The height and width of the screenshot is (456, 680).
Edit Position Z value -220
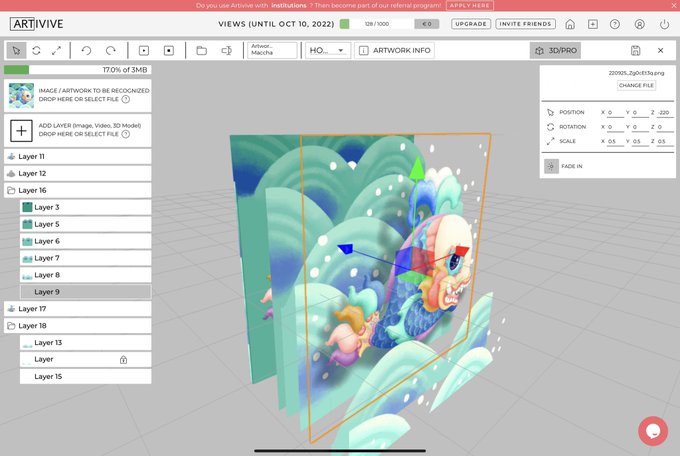[665, 112]
